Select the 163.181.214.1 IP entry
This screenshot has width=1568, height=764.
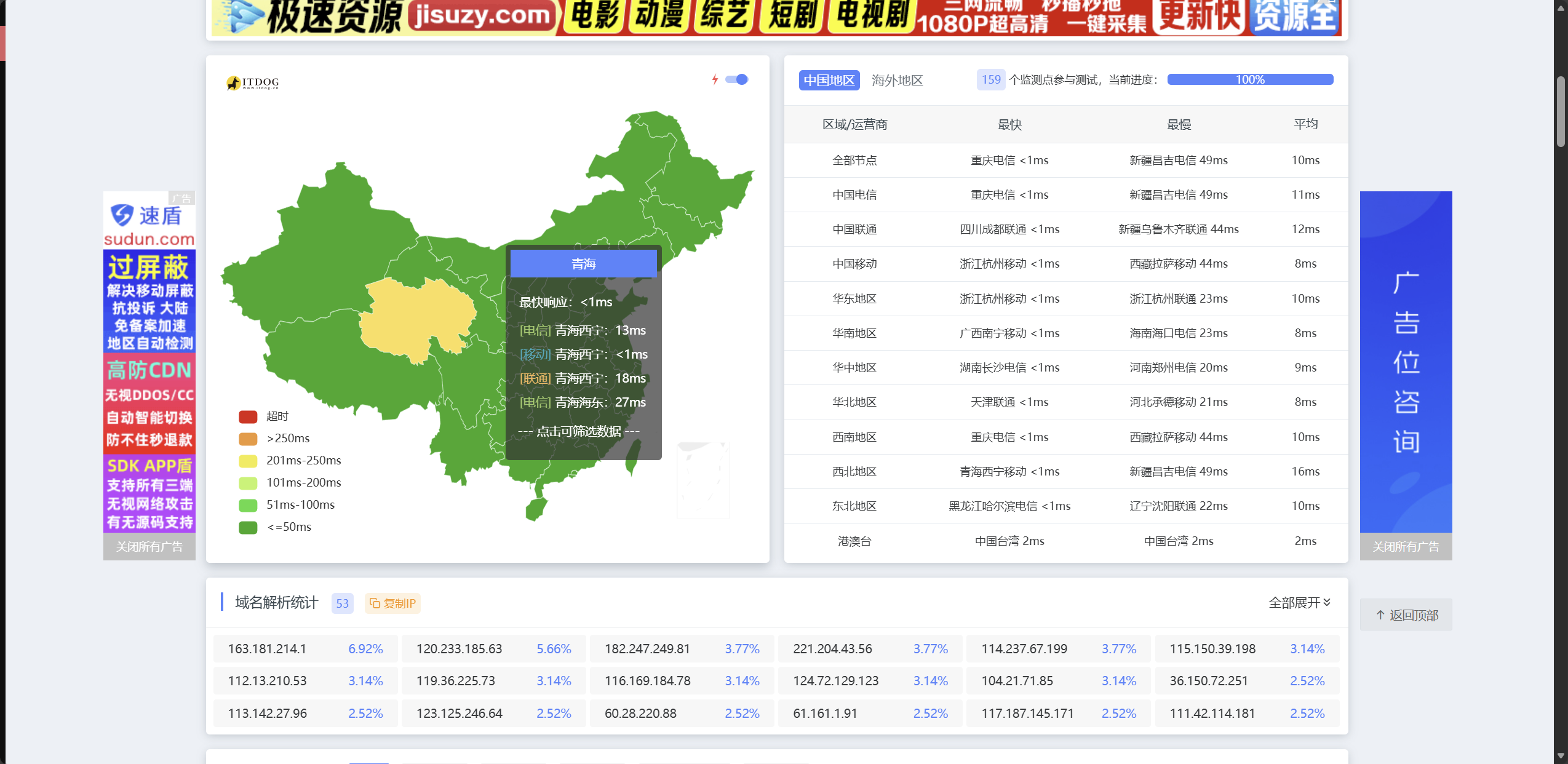tap(267, 648)
